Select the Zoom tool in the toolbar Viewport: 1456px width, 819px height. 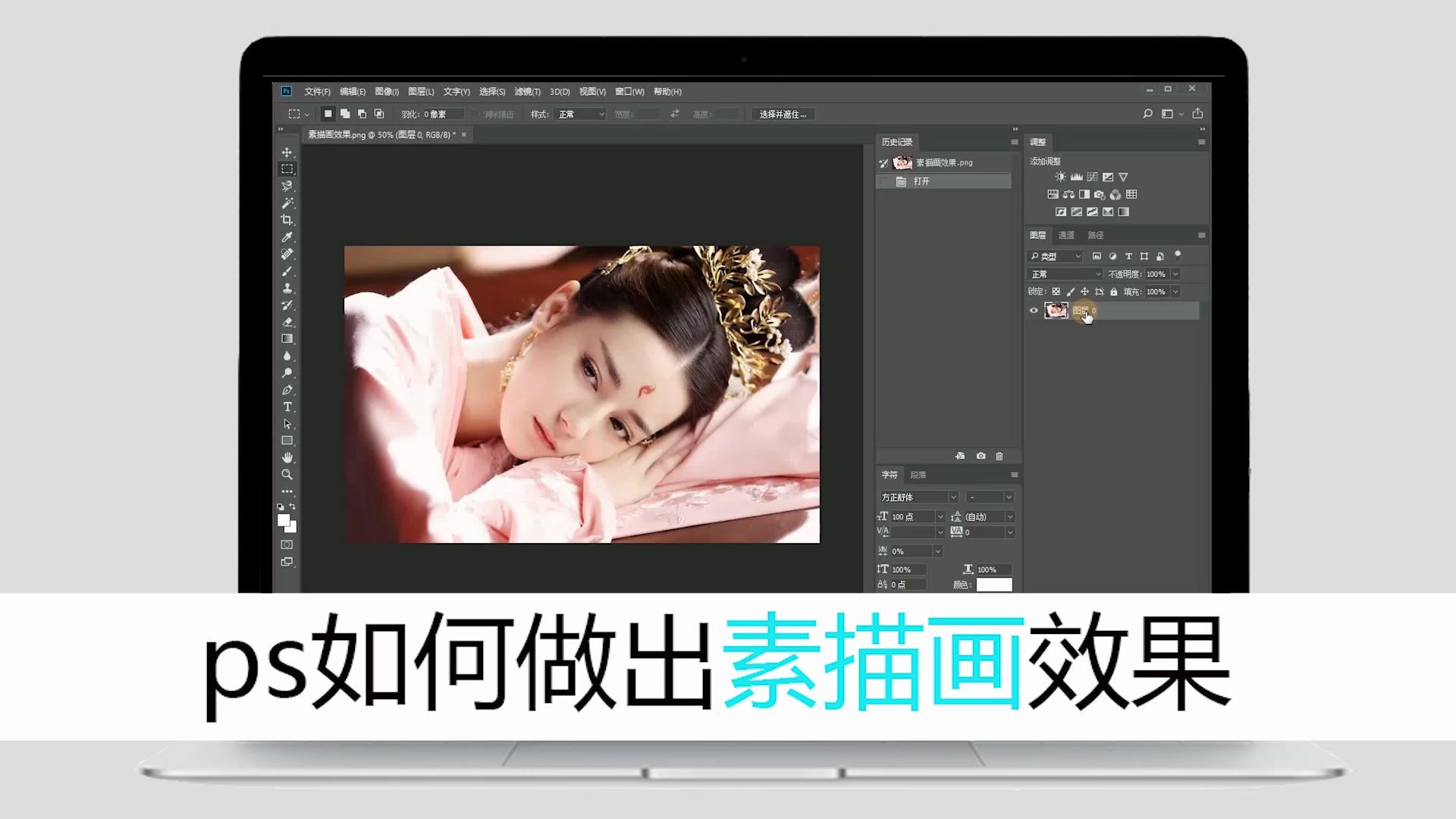(x=288, y=474)
